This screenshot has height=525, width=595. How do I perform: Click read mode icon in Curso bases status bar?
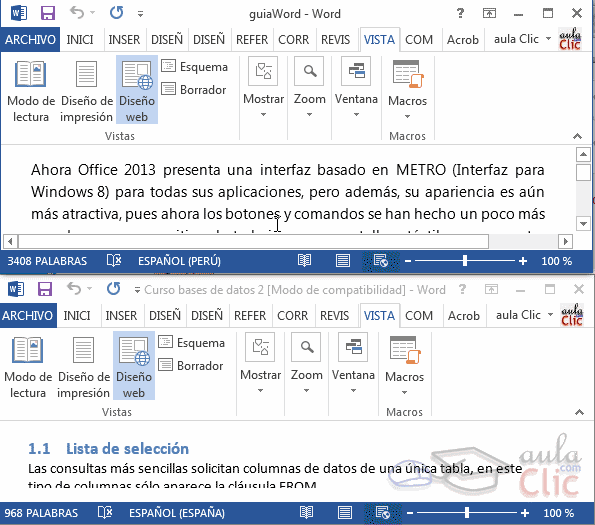306,513
